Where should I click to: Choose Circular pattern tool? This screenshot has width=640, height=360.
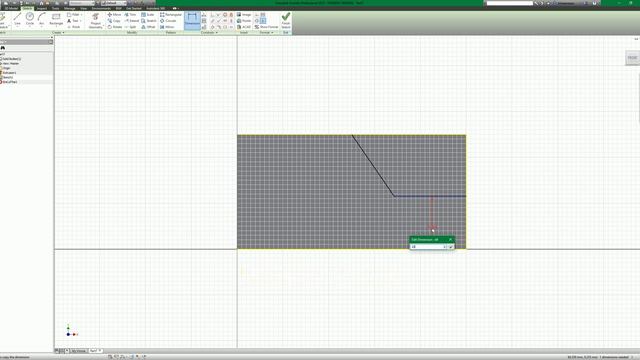(x=168, y=21)
